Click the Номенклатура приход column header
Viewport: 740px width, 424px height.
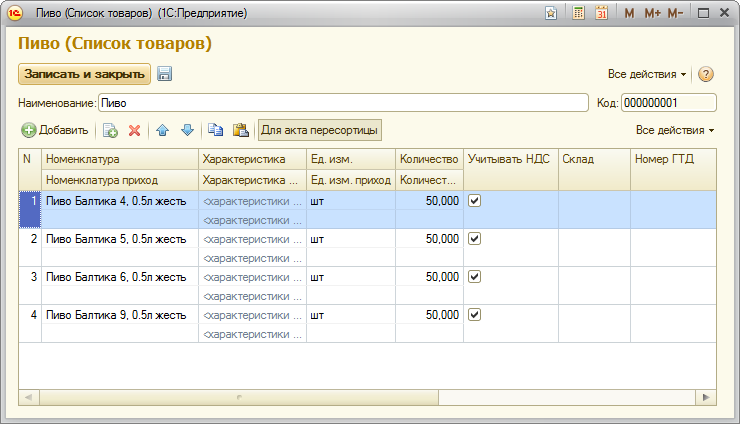120,180
